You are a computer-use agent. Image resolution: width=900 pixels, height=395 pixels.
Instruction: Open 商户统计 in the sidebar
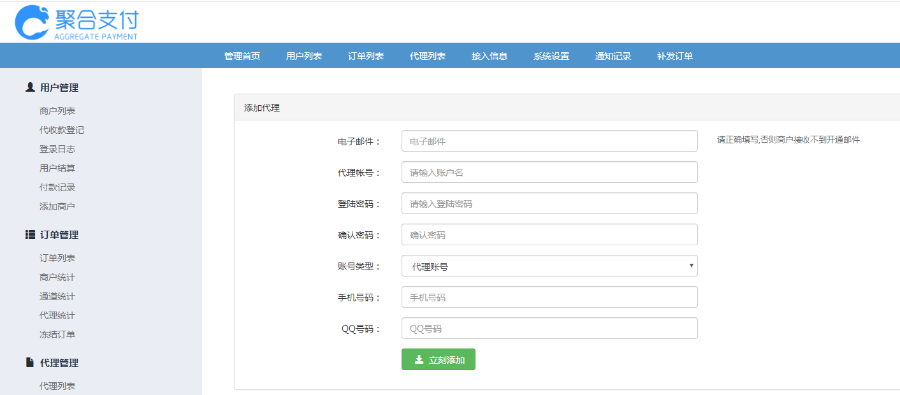57,277
